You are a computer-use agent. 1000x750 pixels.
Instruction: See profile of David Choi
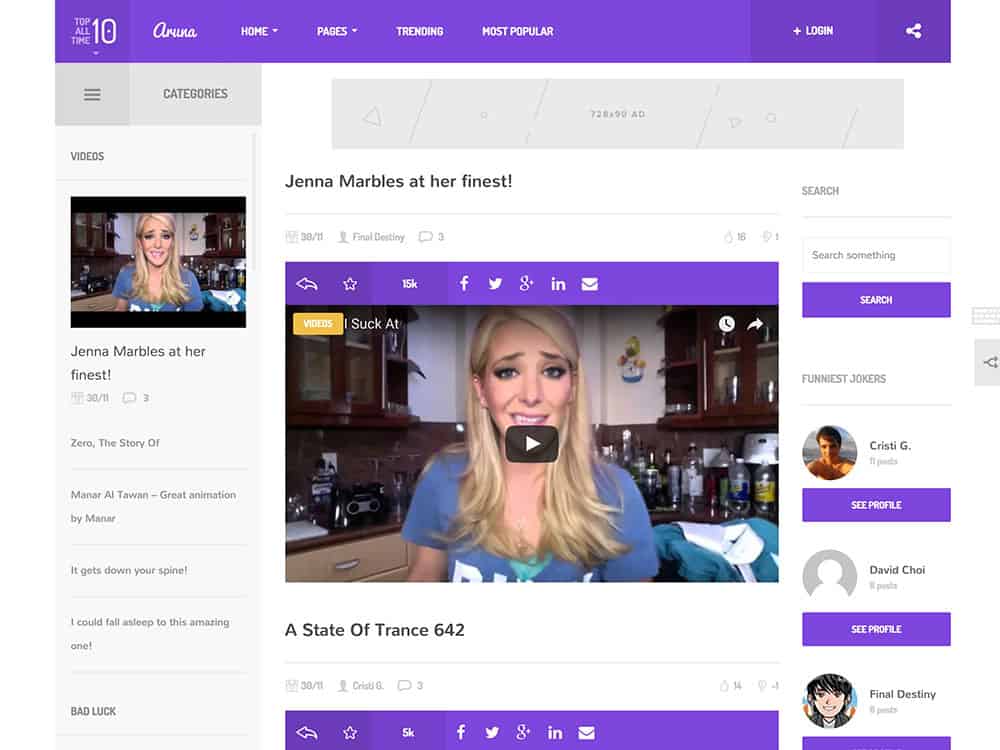(876, 629)
